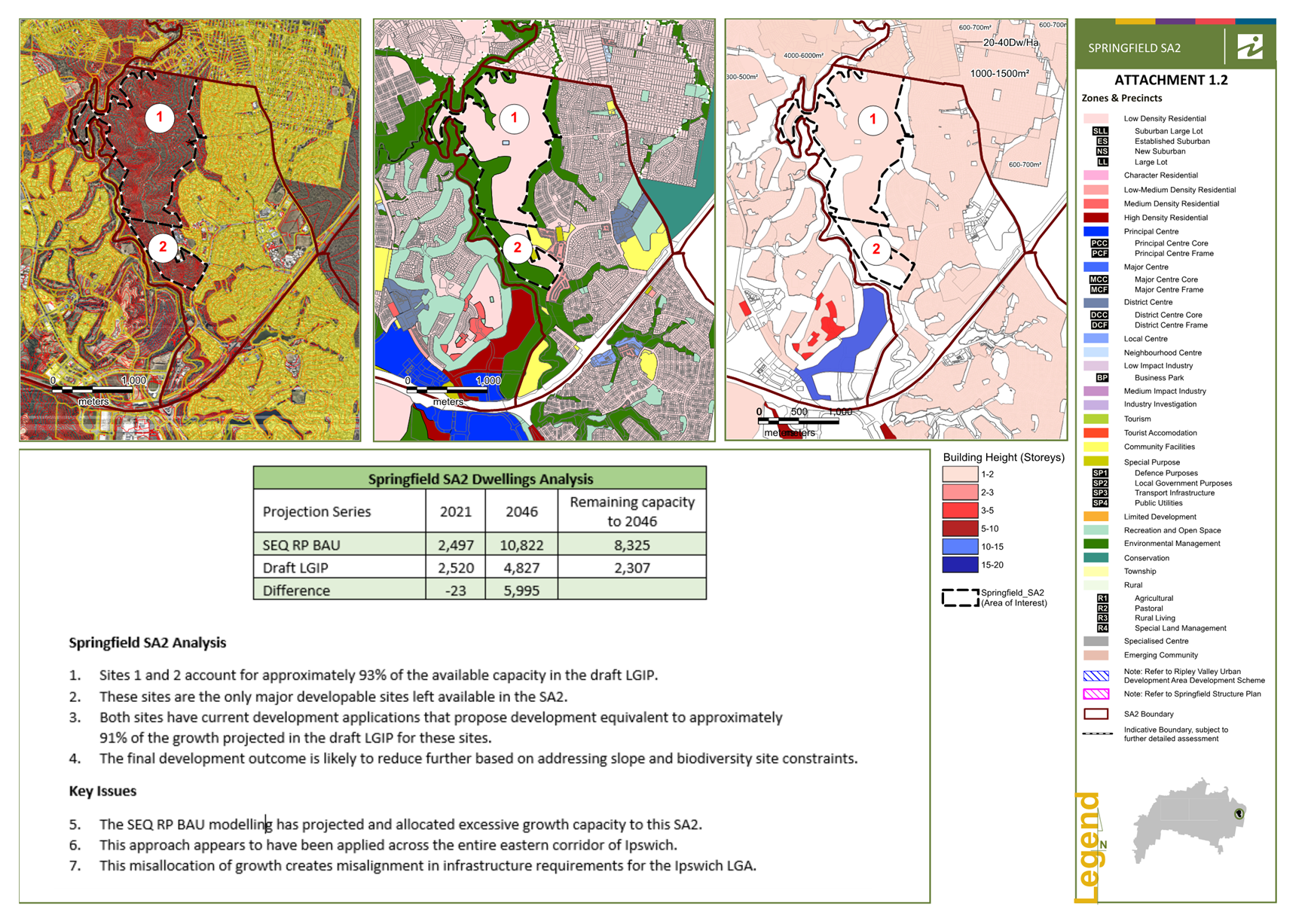Click the Ipswich 'i' logo in header
The image size is (1308, 924).
tap(1251, 47)
